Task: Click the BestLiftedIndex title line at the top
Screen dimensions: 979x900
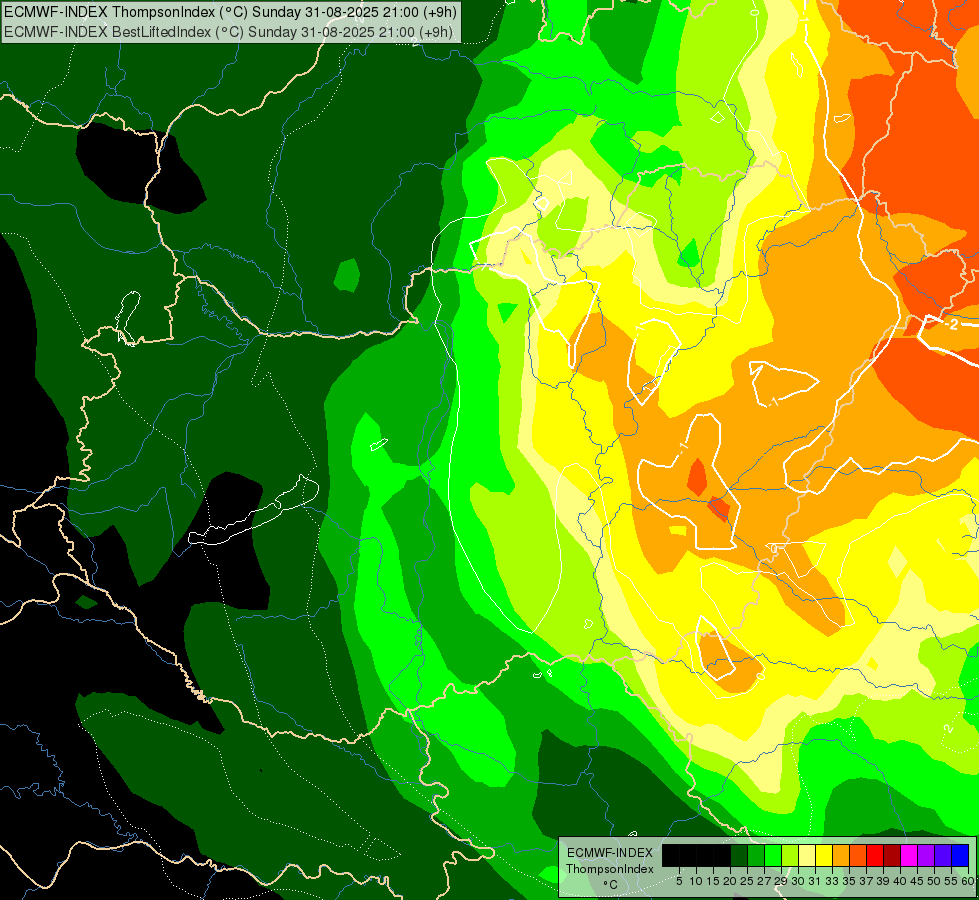Action: point(228,32)
